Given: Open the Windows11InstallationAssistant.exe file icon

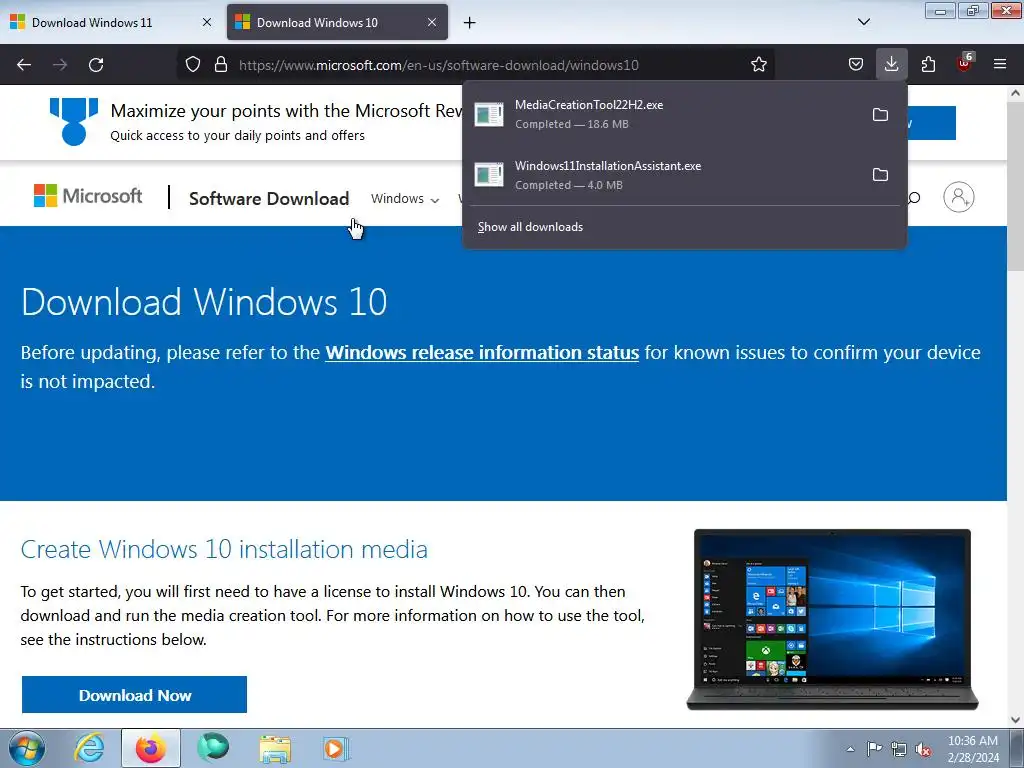Looking at the screenshot, I should (488, 174).
